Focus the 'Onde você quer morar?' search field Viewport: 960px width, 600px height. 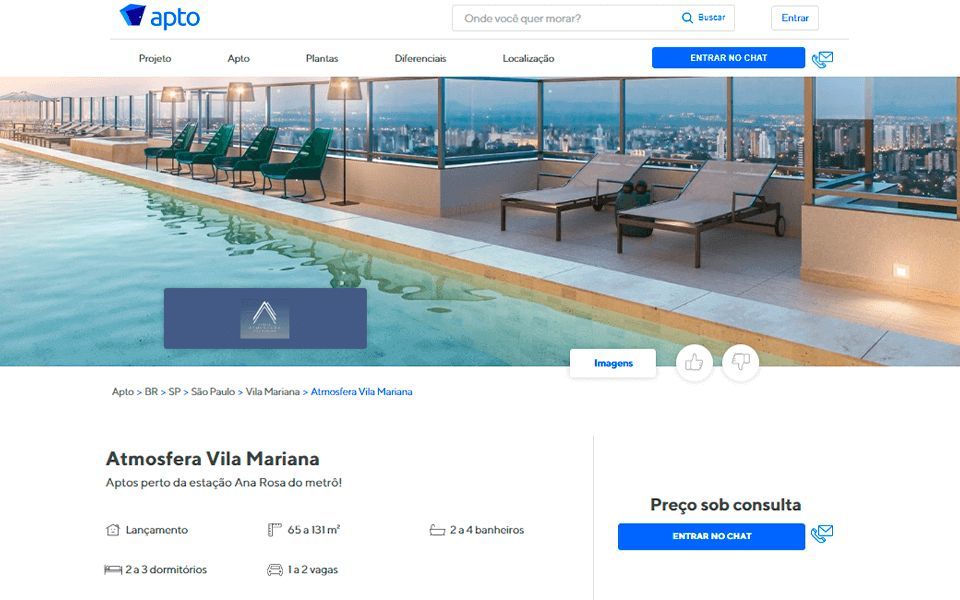click(x=564, y=18)
